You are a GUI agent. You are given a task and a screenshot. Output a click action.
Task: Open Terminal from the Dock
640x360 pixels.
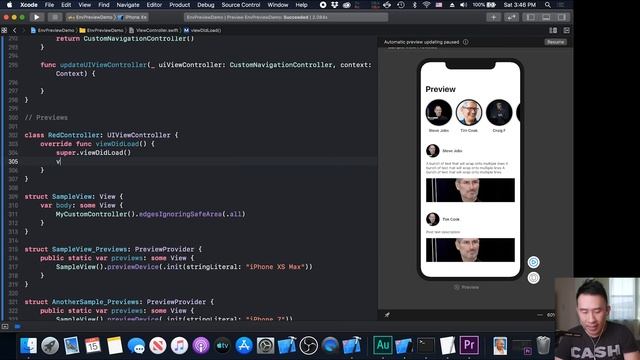pyautogui.click(x=426, y=346)
